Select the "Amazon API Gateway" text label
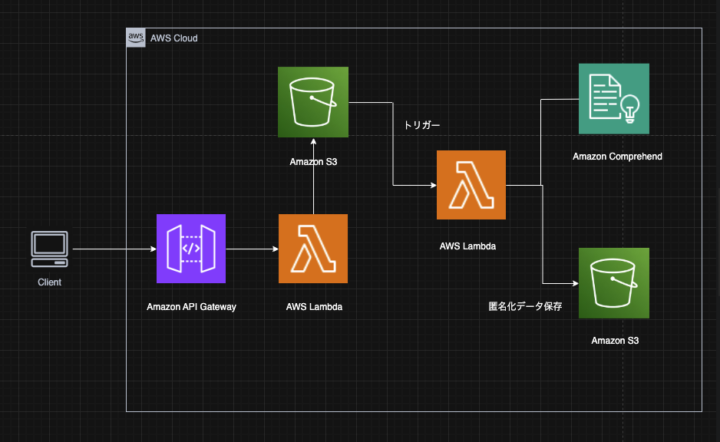The image size is (720, 442). pyautogui.click(x=191, y=307)
